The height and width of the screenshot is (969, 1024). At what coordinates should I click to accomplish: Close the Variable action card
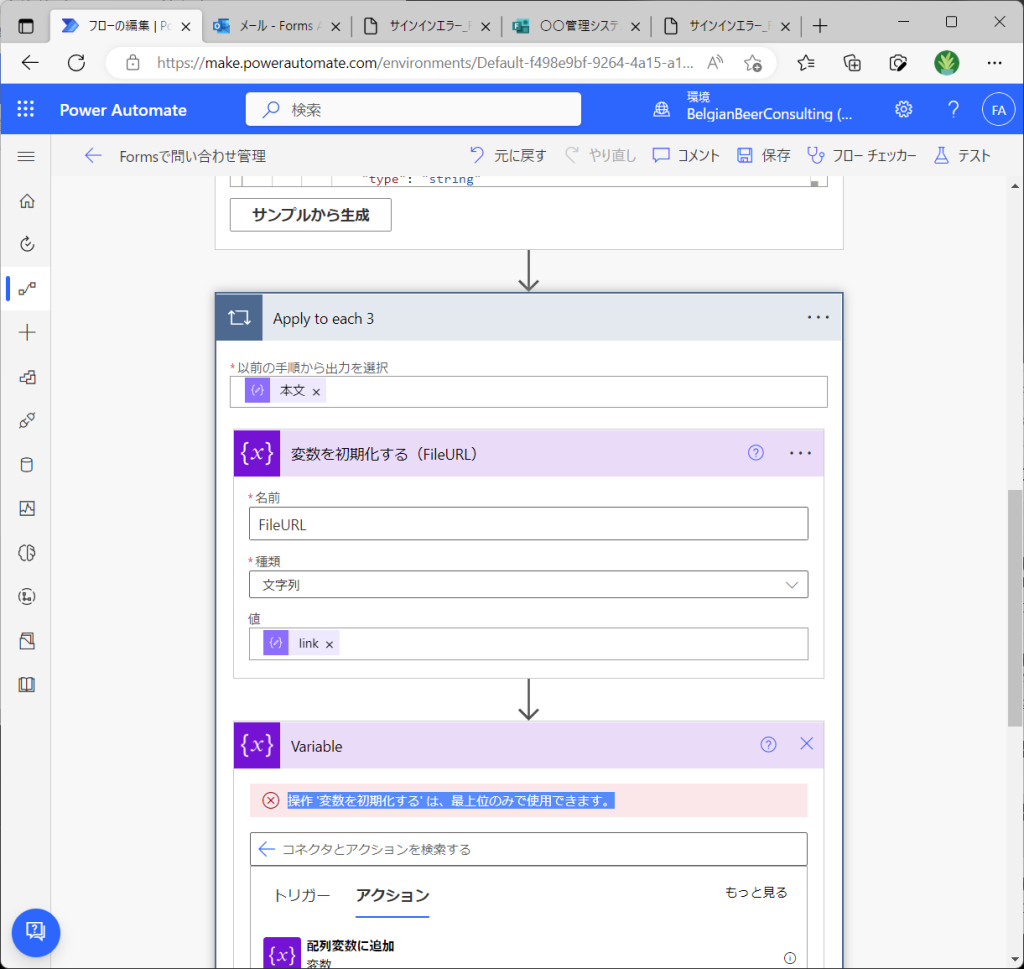[x=807, y=744]
